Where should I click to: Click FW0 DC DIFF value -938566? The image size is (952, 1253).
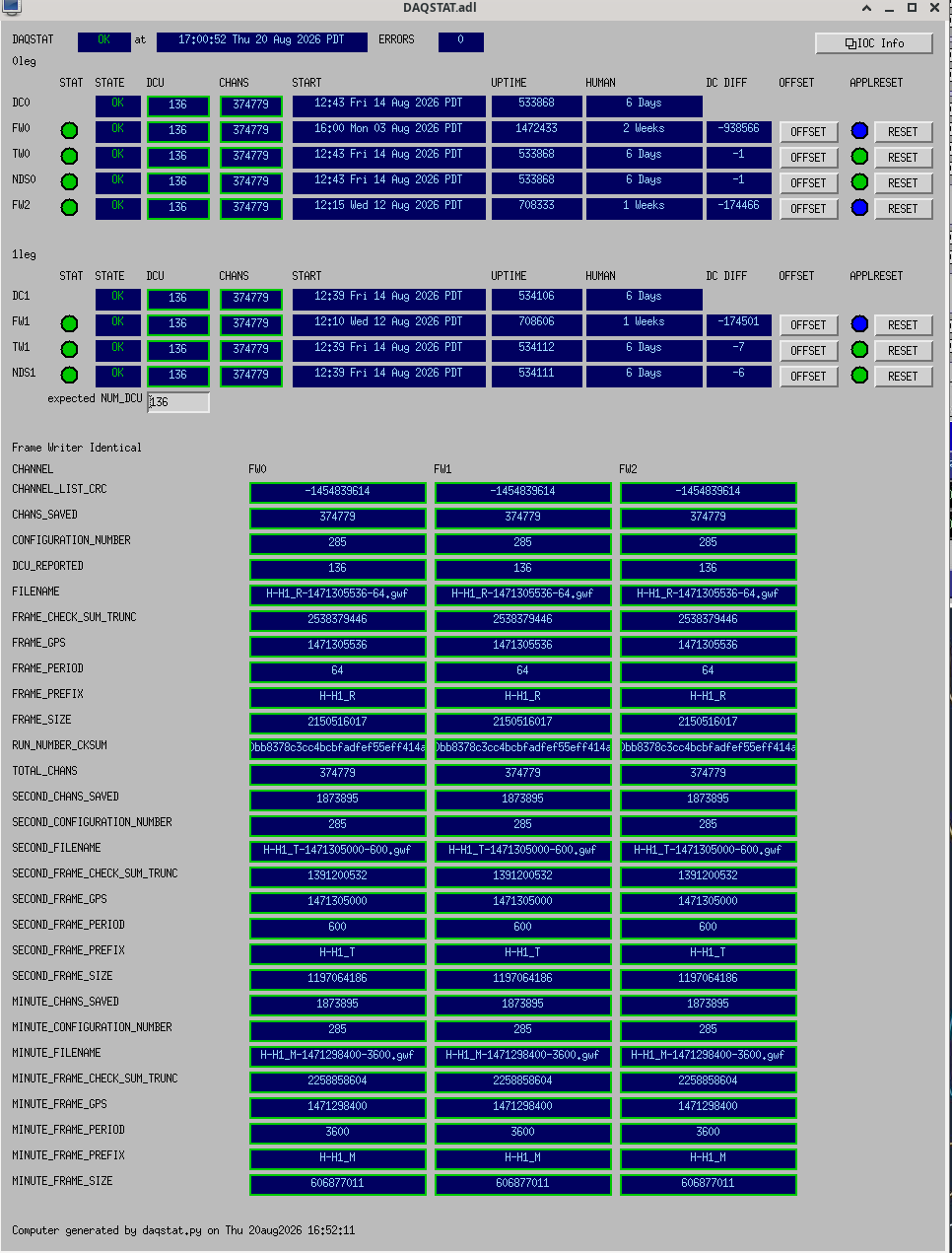[x=739, y=130]
